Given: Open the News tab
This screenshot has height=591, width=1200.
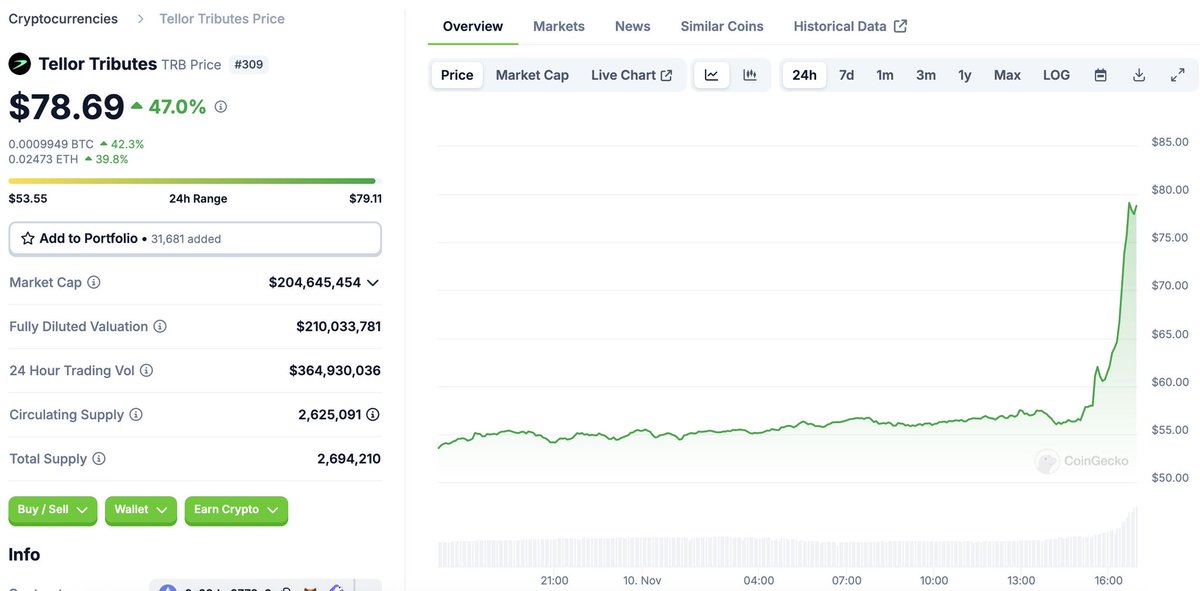Looking at the screenshot, I should coord(632,26).
